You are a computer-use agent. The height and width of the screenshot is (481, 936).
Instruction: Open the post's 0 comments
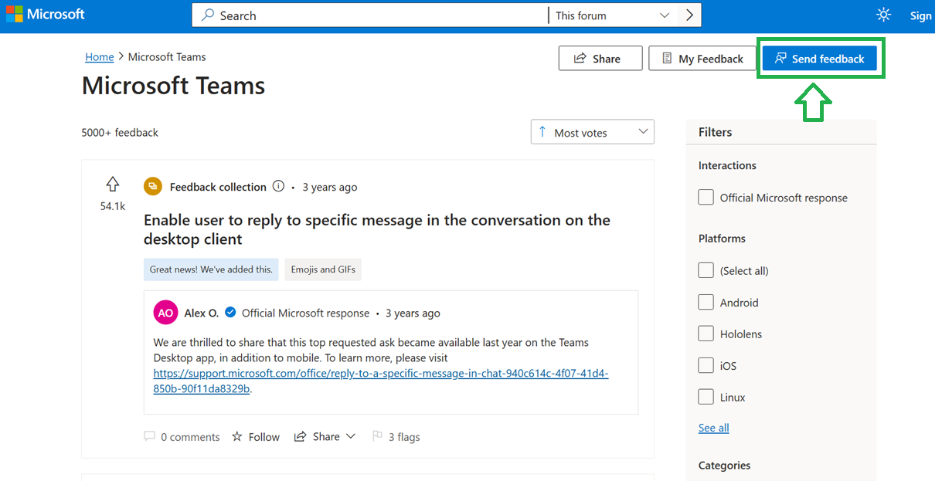[182, 437]
